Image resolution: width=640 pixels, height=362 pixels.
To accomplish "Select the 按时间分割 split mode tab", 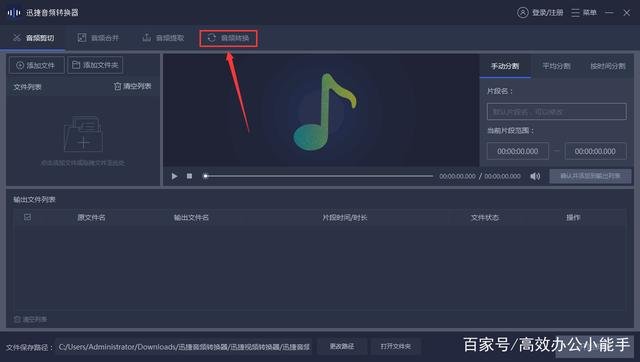I will tap(608, 66).
